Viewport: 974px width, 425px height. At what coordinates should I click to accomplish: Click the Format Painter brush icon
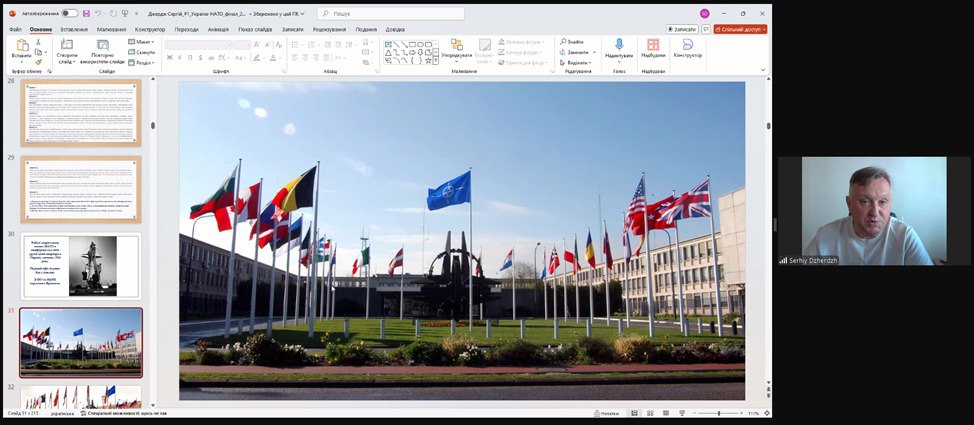tap(39, 62)
